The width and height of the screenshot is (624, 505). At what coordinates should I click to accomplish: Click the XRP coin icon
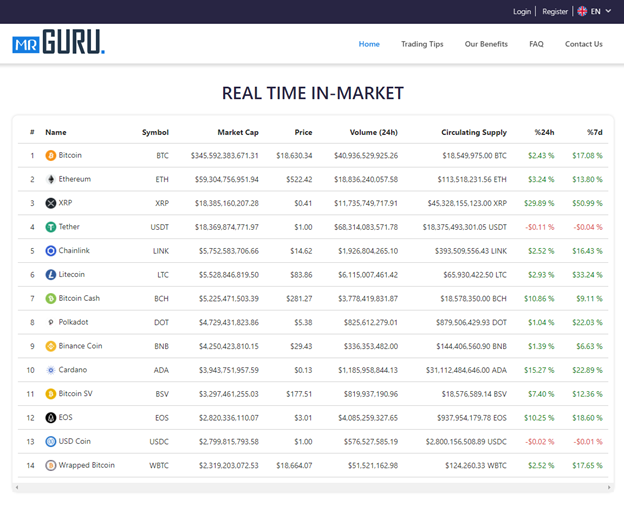(51, 203)
